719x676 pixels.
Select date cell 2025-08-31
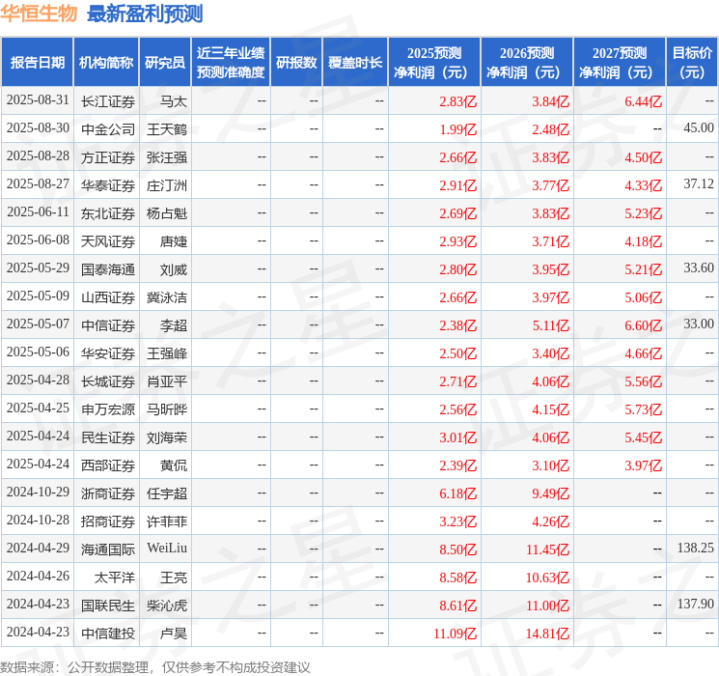(x=38, y=100)
